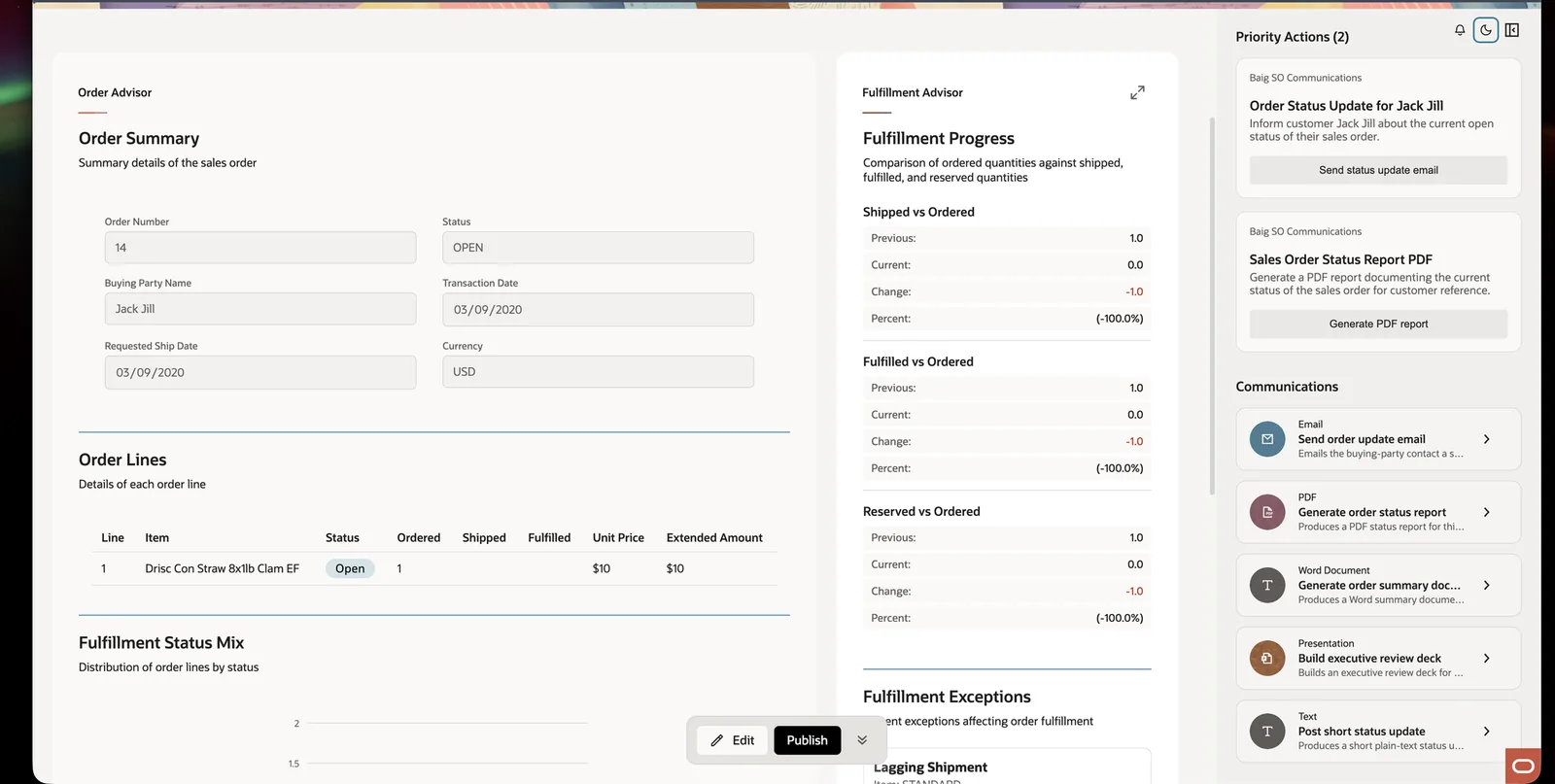Collapse the side panel icon
The width and height of the screenshot is (1555, 784).
(1512, 30)
